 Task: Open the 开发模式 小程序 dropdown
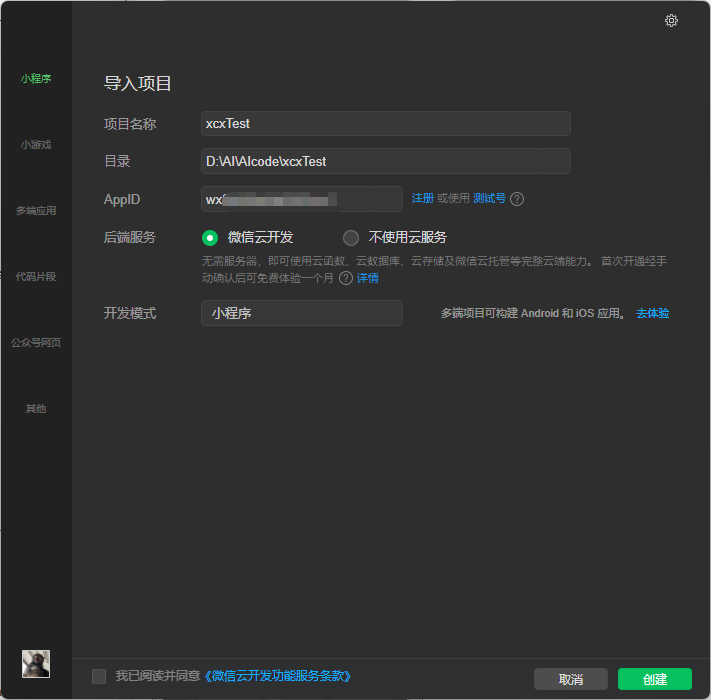[x=302, y=313]
